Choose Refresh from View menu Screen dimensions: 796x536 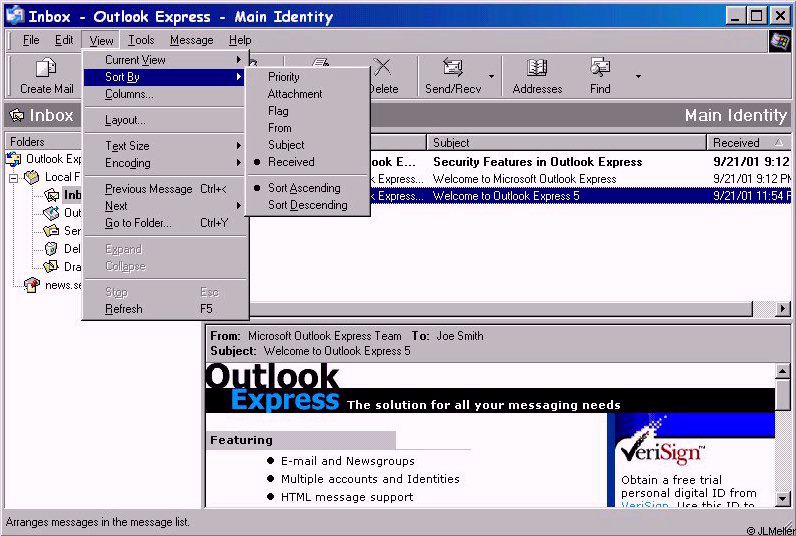coord(165,309)
